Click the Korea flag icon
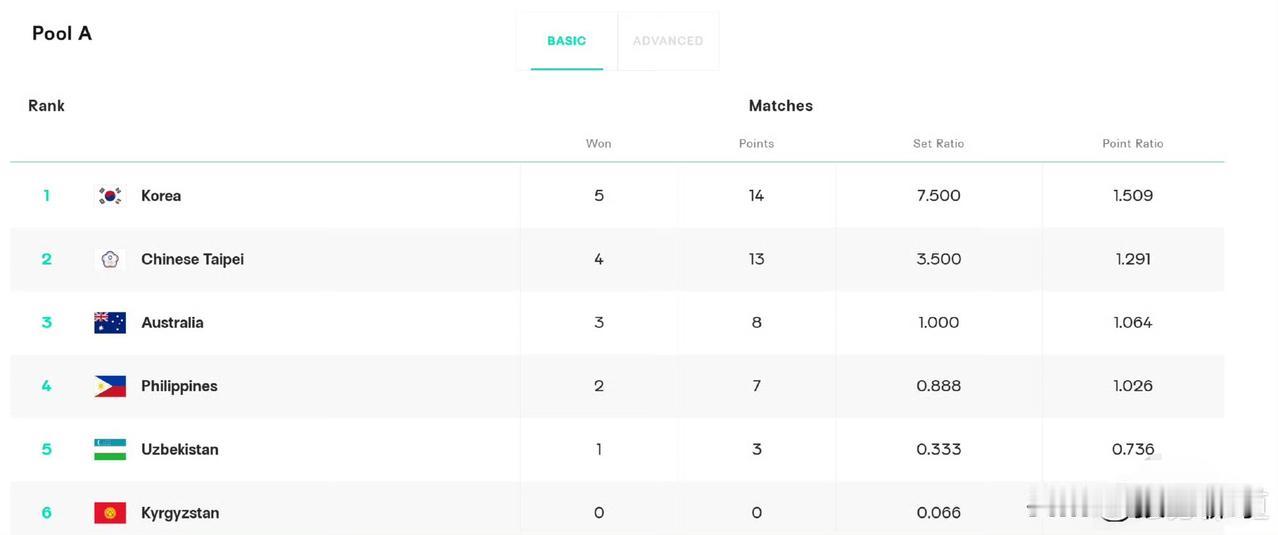The height and width of the screenshot is (535, 1278). 110,196
